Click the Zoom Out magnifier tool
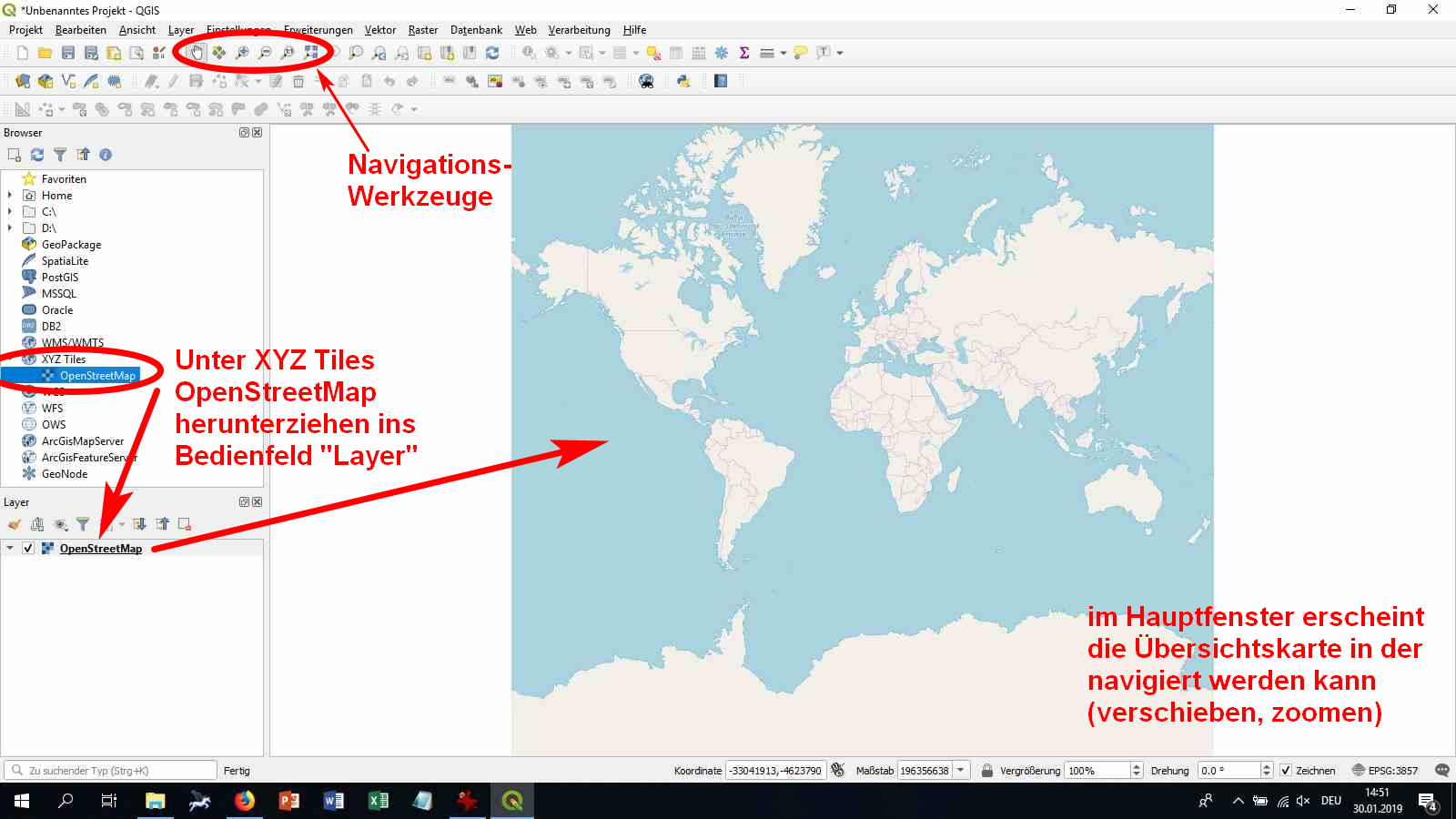Image resolution: width=1456 pixels, height=819 pixels. pos(265,53)
